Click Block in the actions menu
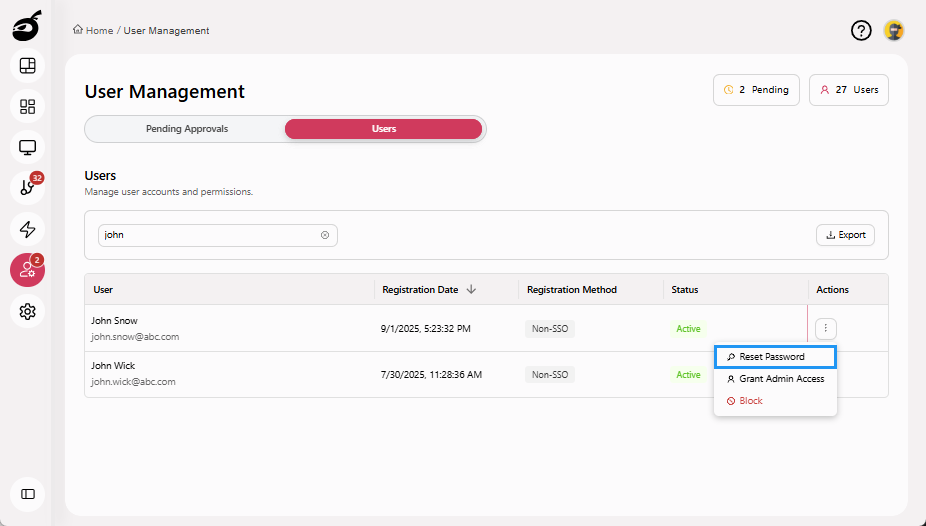The image size is (926, 526). 750,401
